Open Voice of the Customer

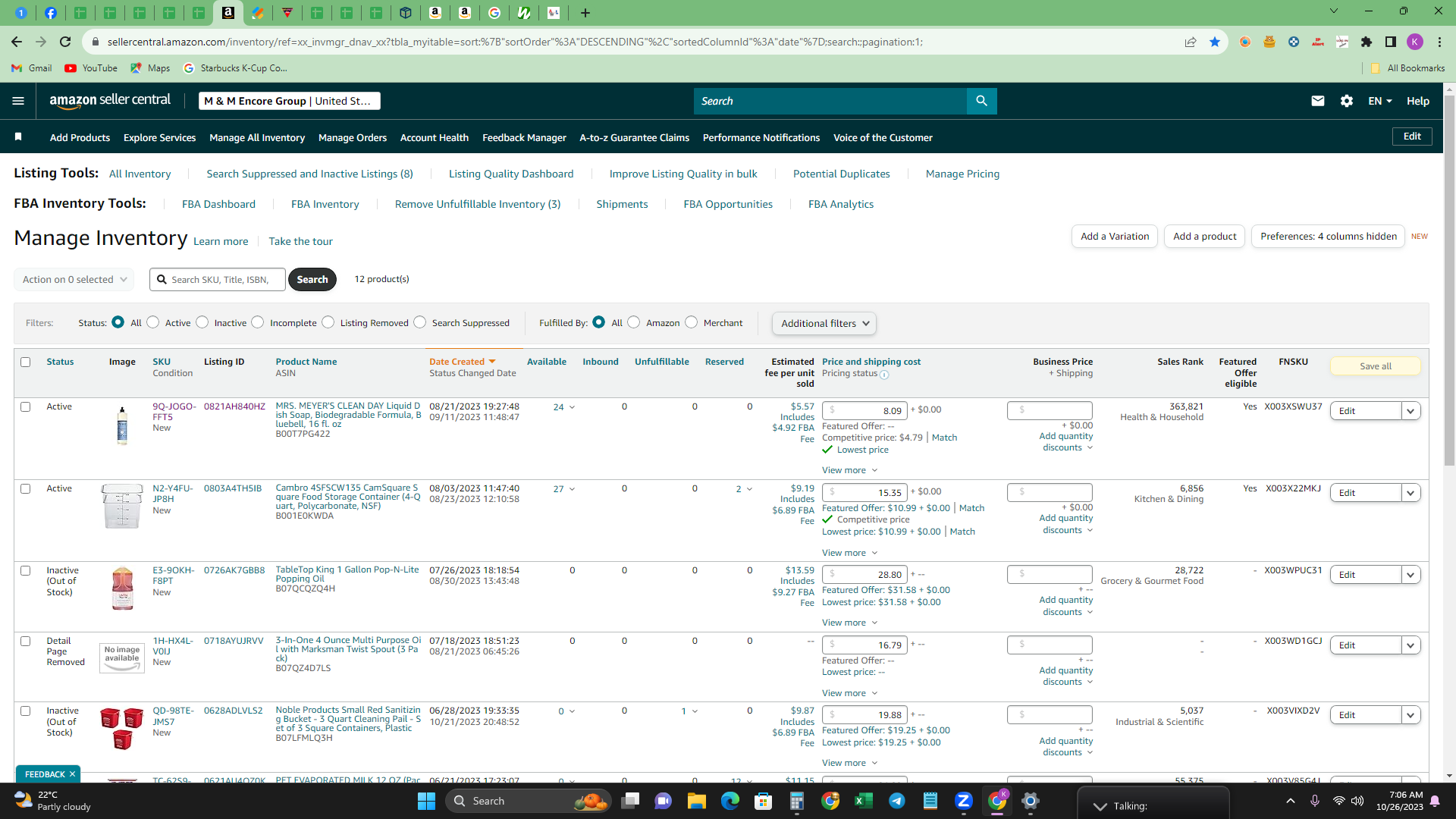(883, 137)
